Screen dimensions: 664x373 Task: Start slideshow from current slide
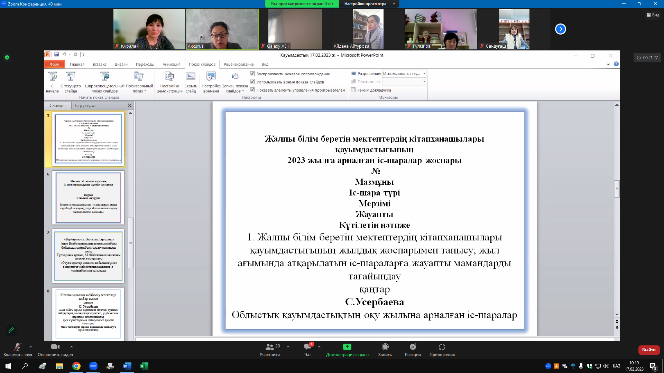[71, 82]
